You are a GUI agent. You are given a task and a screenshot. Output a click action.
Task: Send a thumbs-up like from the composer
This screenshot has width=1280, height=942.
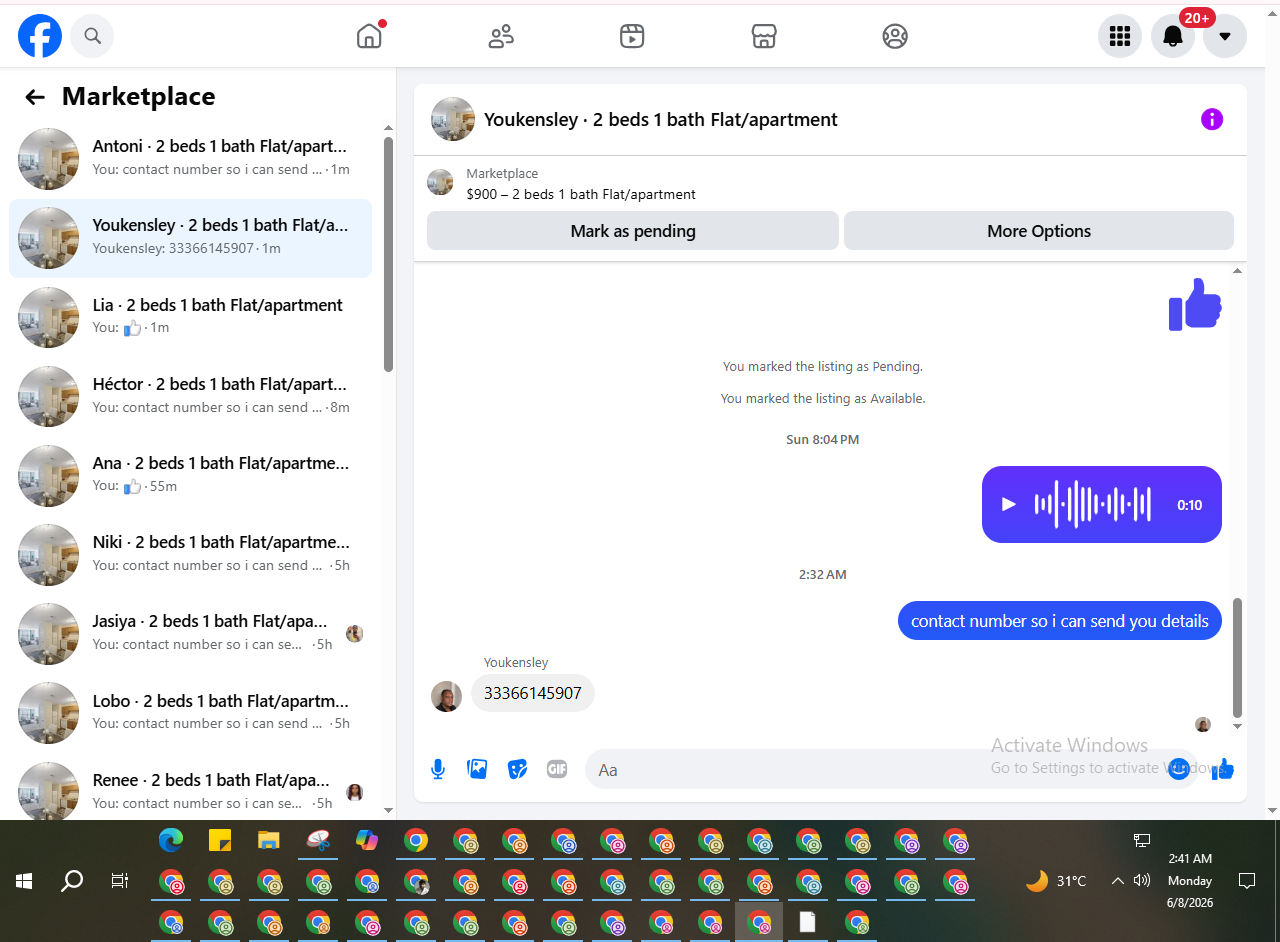tap(1223, 769)
